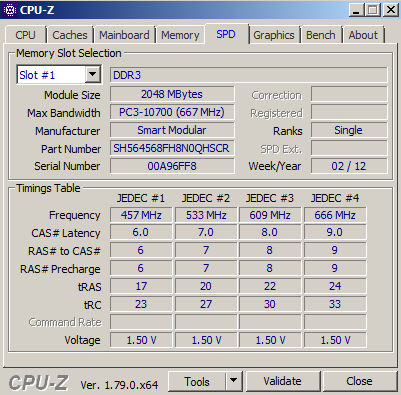Image resolution: width=401 pixels, height=395 pixels.
Task: Open the Graphics tab
Action: coord(274,35)
